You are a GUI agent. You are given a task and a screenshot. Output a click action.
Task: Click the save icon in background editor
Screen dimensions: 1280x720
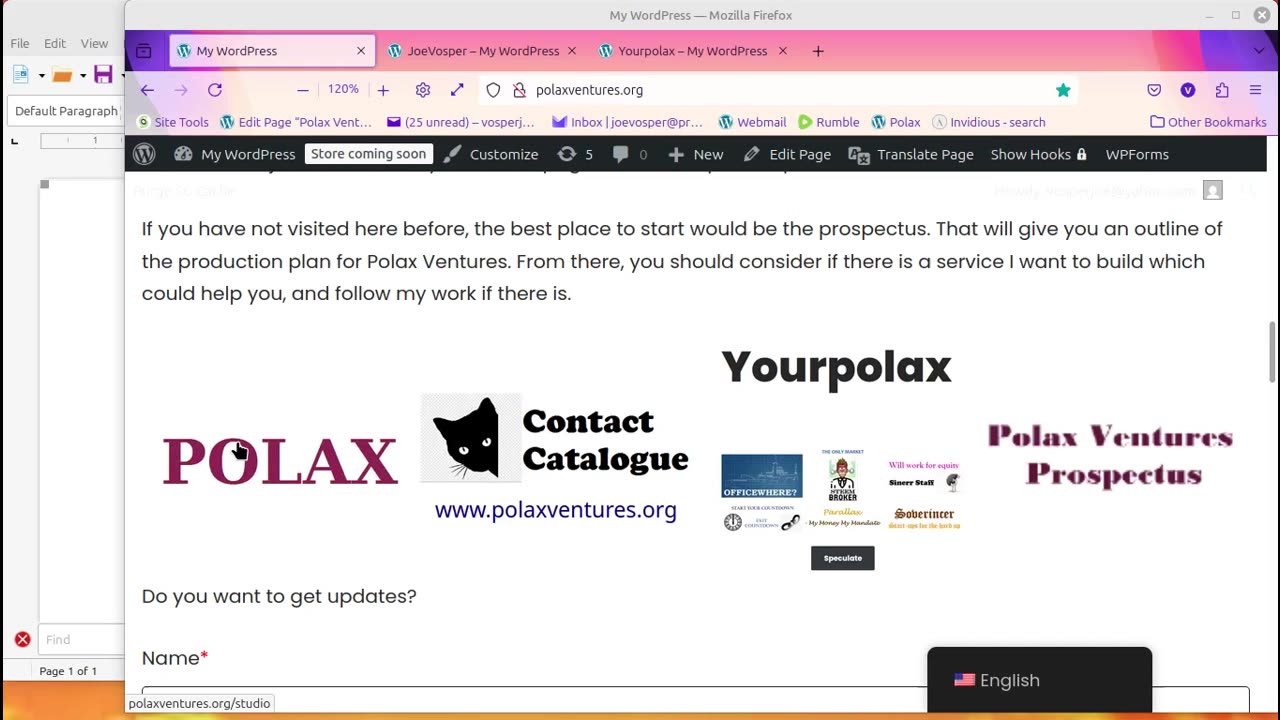(103, 74)
